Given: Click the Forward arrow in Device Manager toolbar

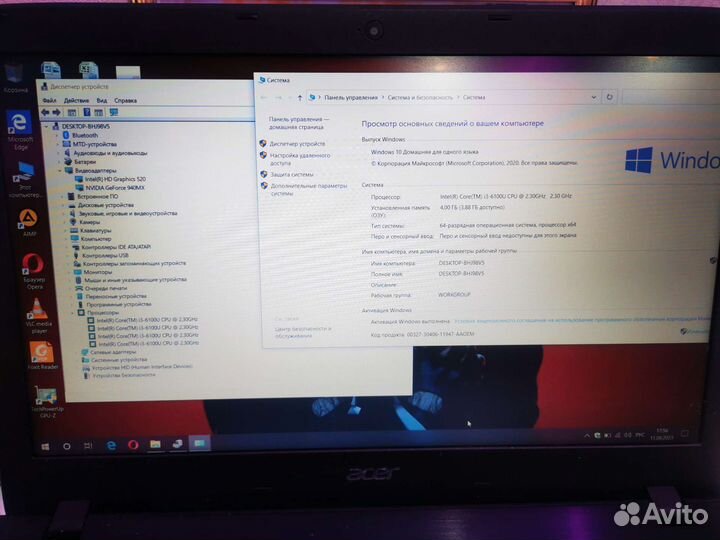Looking at the screenshot, I should 56,112.
